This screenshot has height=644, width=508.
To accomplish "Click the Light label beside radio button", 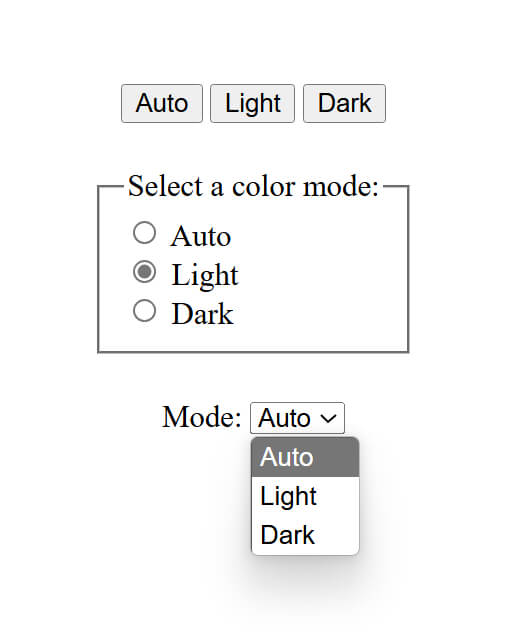I will (205, 275).
